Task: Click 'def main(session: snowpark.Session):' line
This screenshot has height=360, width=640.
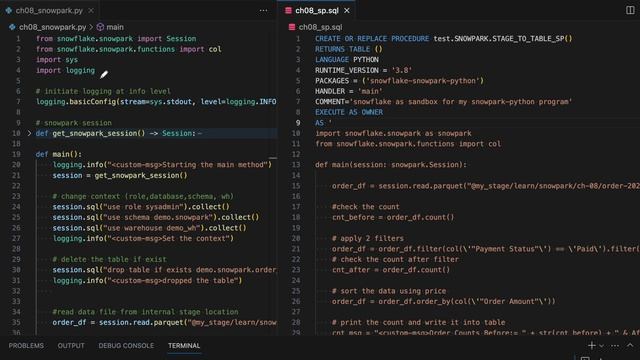Action: click(x=391, y=165)
